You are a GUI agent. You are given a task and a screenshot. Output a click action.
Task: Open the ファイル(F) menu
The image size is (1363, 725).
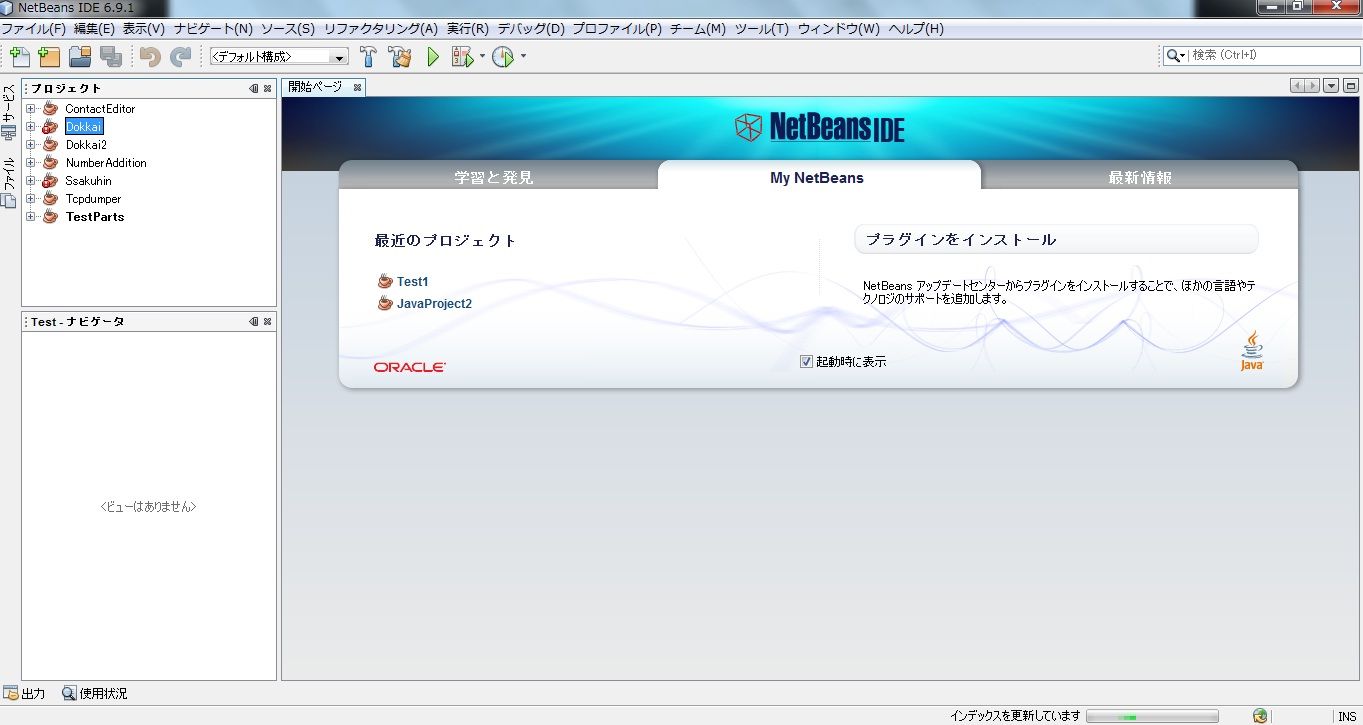click(33, 29)
